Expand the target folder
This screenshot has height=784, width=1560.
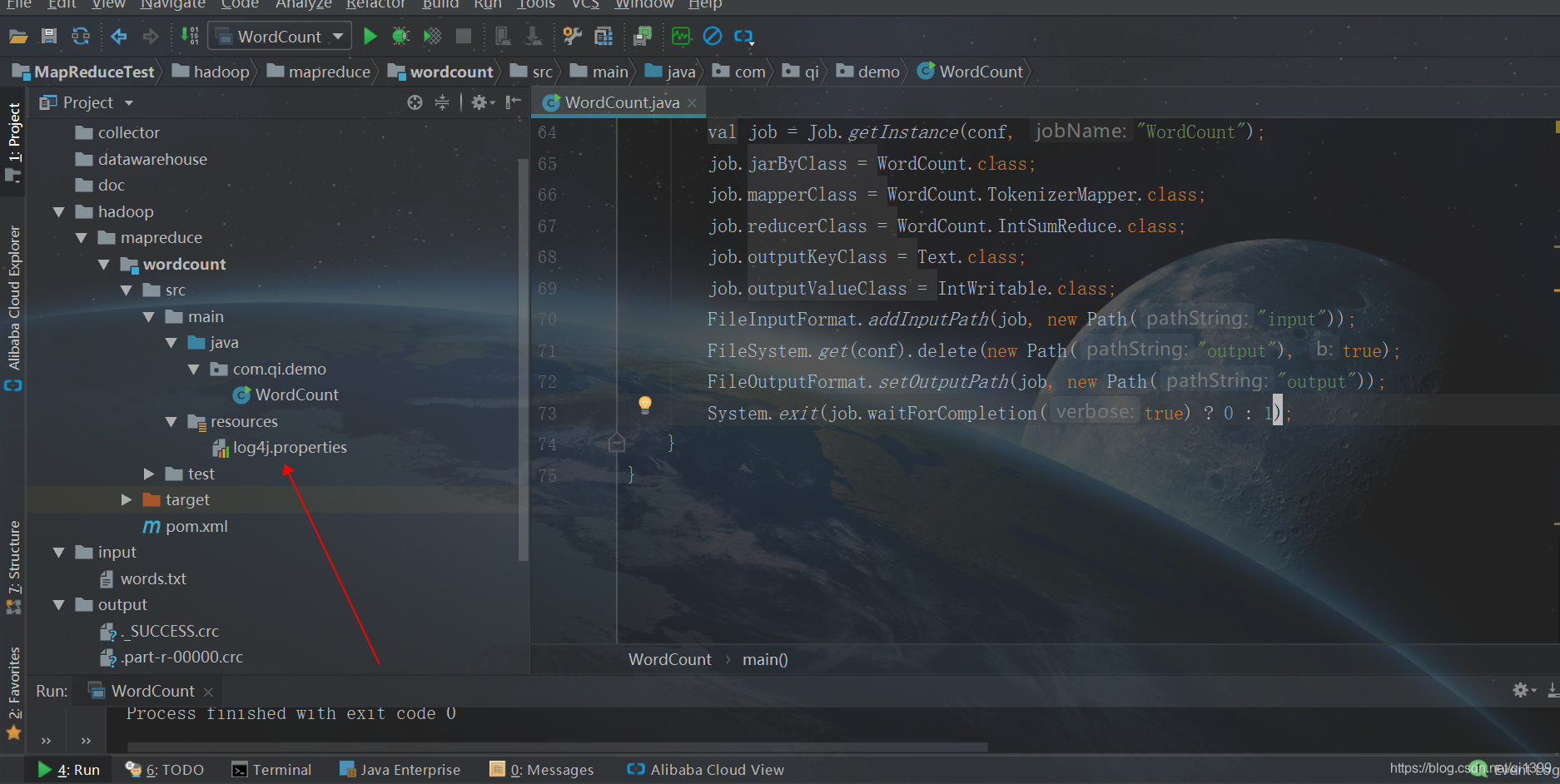coord(127,500)
